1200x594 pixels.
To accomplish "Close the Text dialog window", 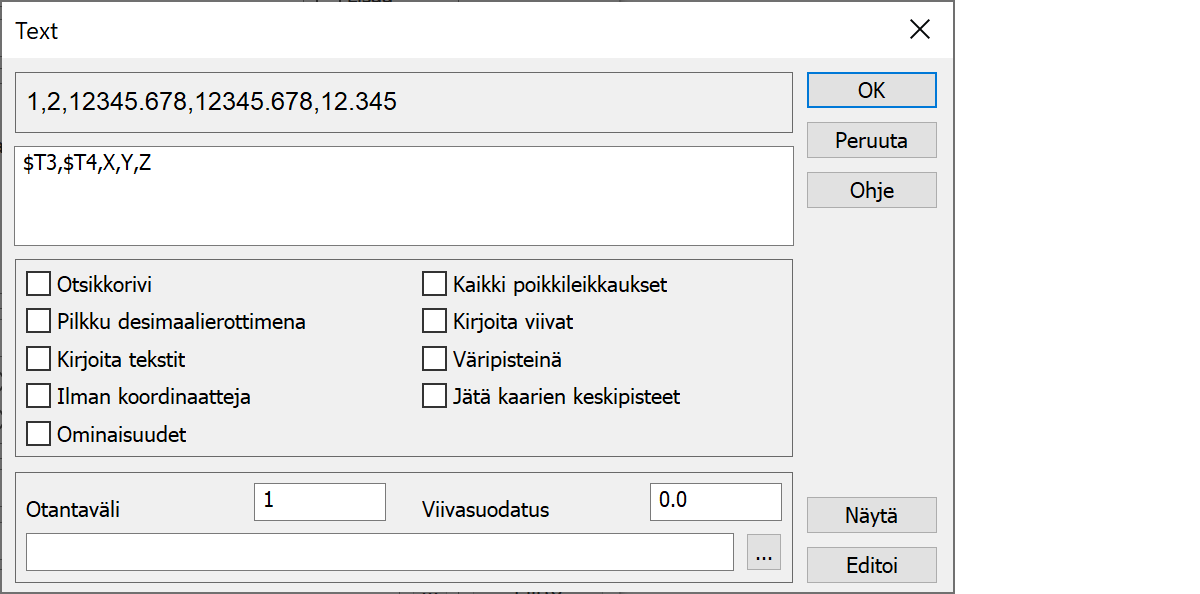I will tap(919, 30).
